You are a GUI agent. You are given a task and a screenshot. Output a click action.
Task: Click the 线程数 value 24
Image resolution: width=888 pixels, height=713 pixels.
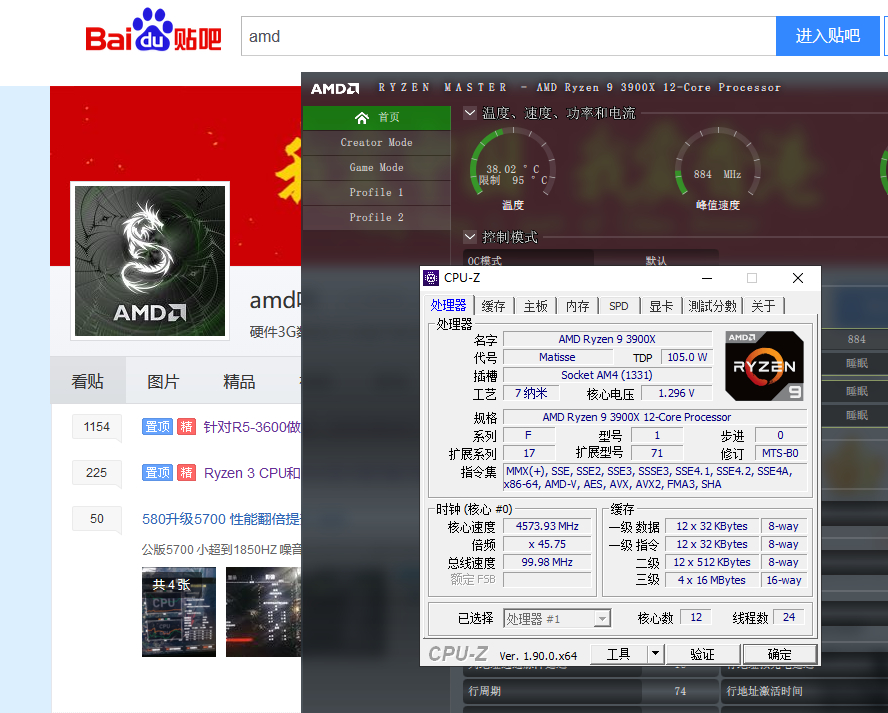click(x=789, y=617)
